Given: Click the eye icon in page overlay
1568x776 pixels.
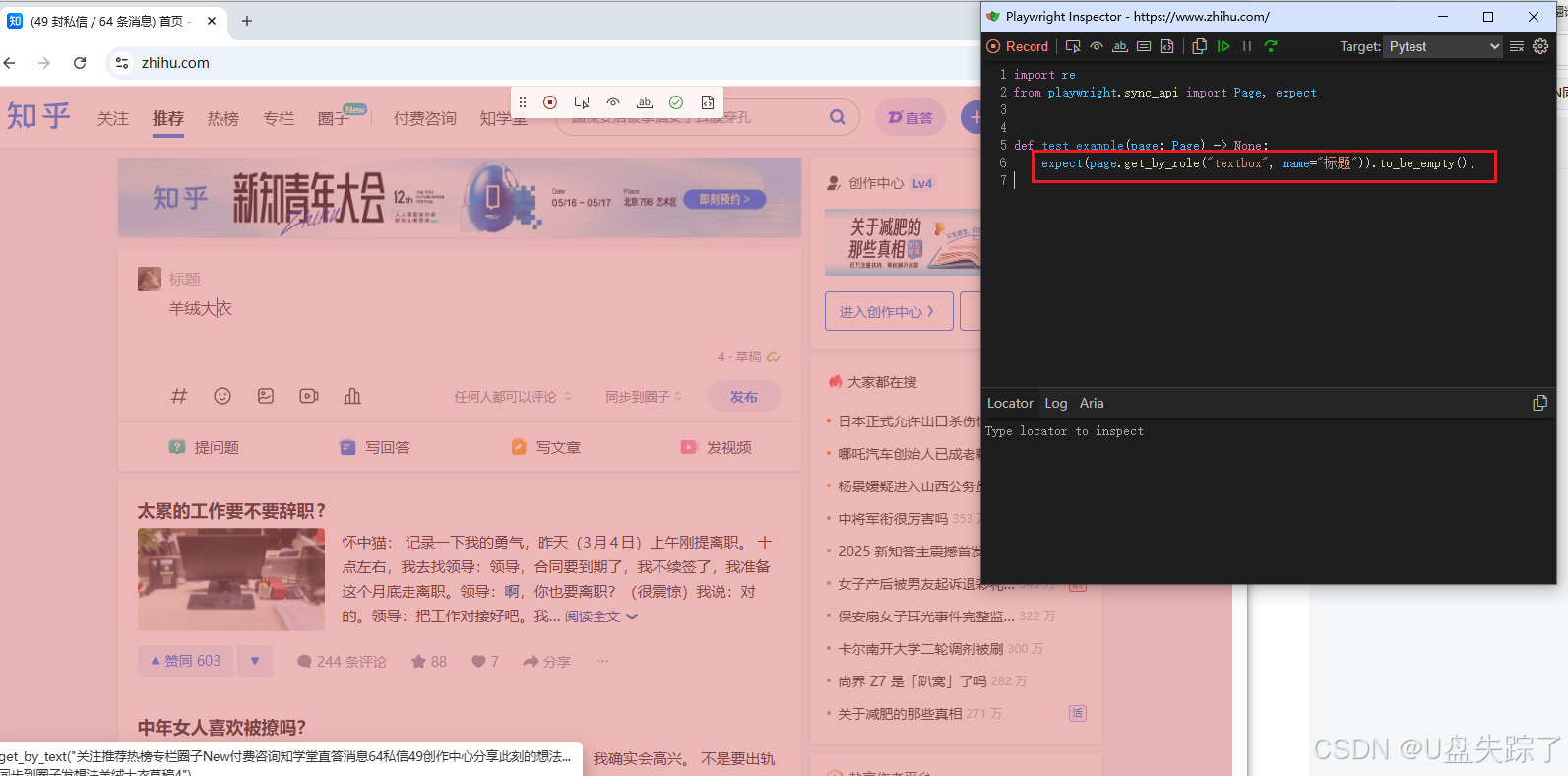Looking at the screenshot, I should tap(613, 102).
